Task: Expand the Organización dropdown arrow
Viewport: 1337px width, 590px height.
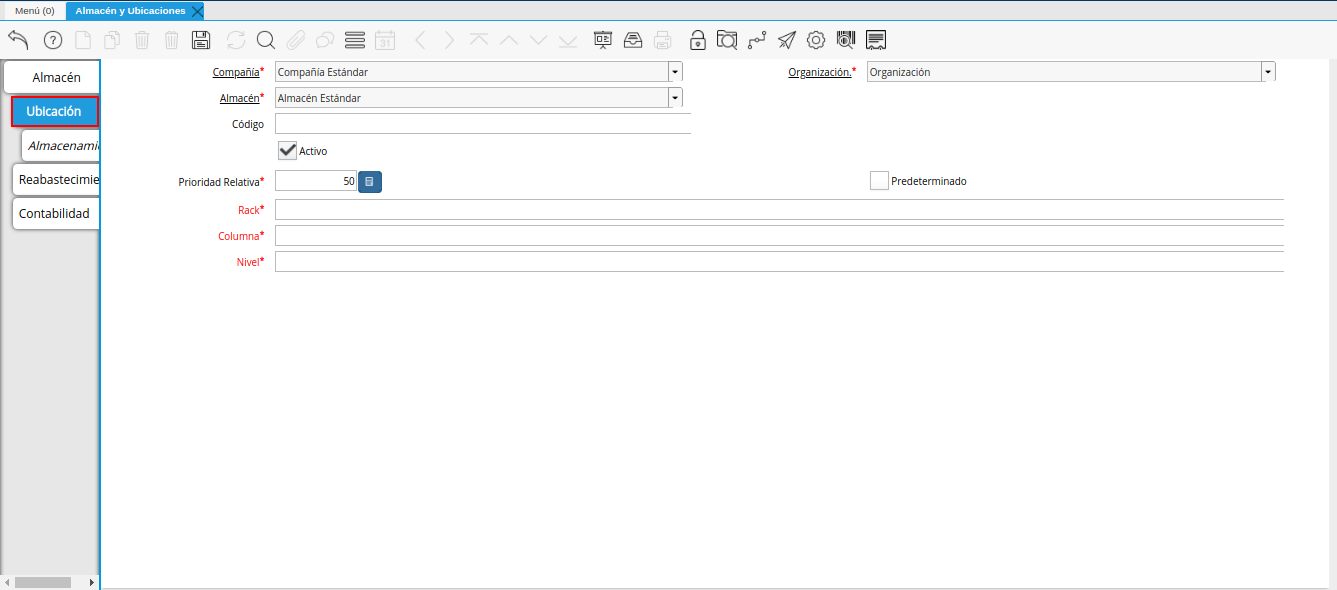Action: pos(1268,72)
